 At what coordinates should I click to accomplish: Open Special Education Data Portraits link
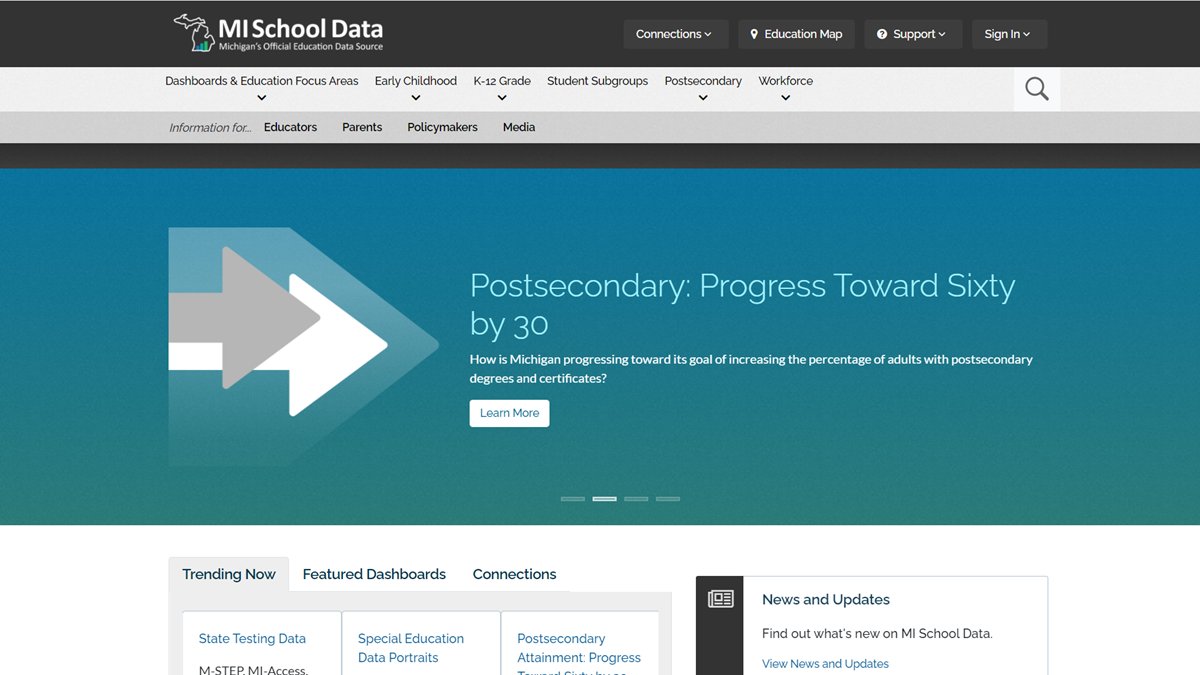pyautogui.click(x=411, y=648)
